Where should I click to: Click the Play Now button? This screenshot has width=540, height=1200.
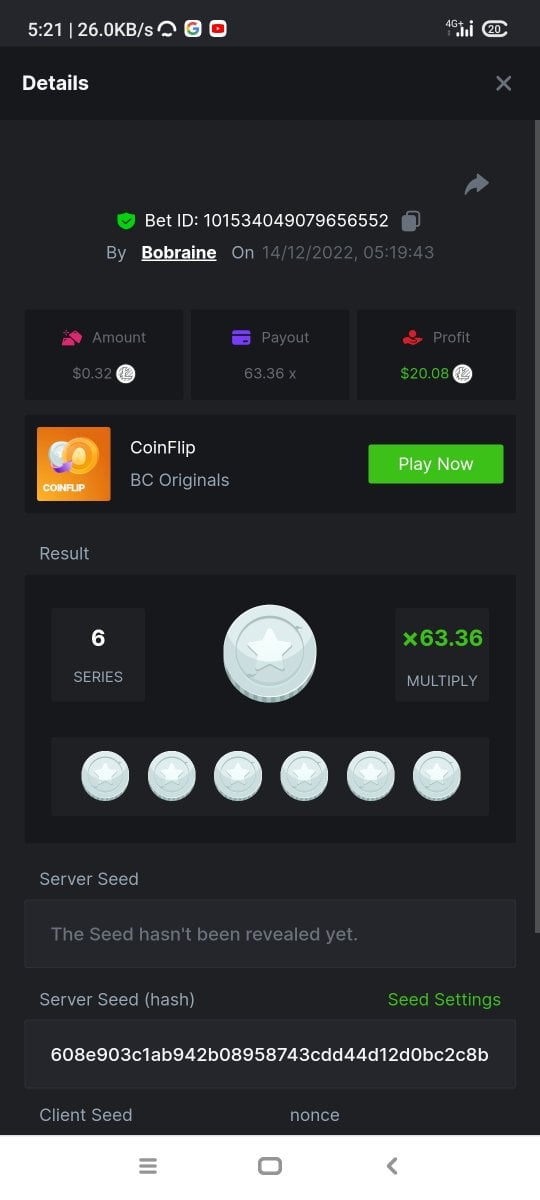pos(436,464)
